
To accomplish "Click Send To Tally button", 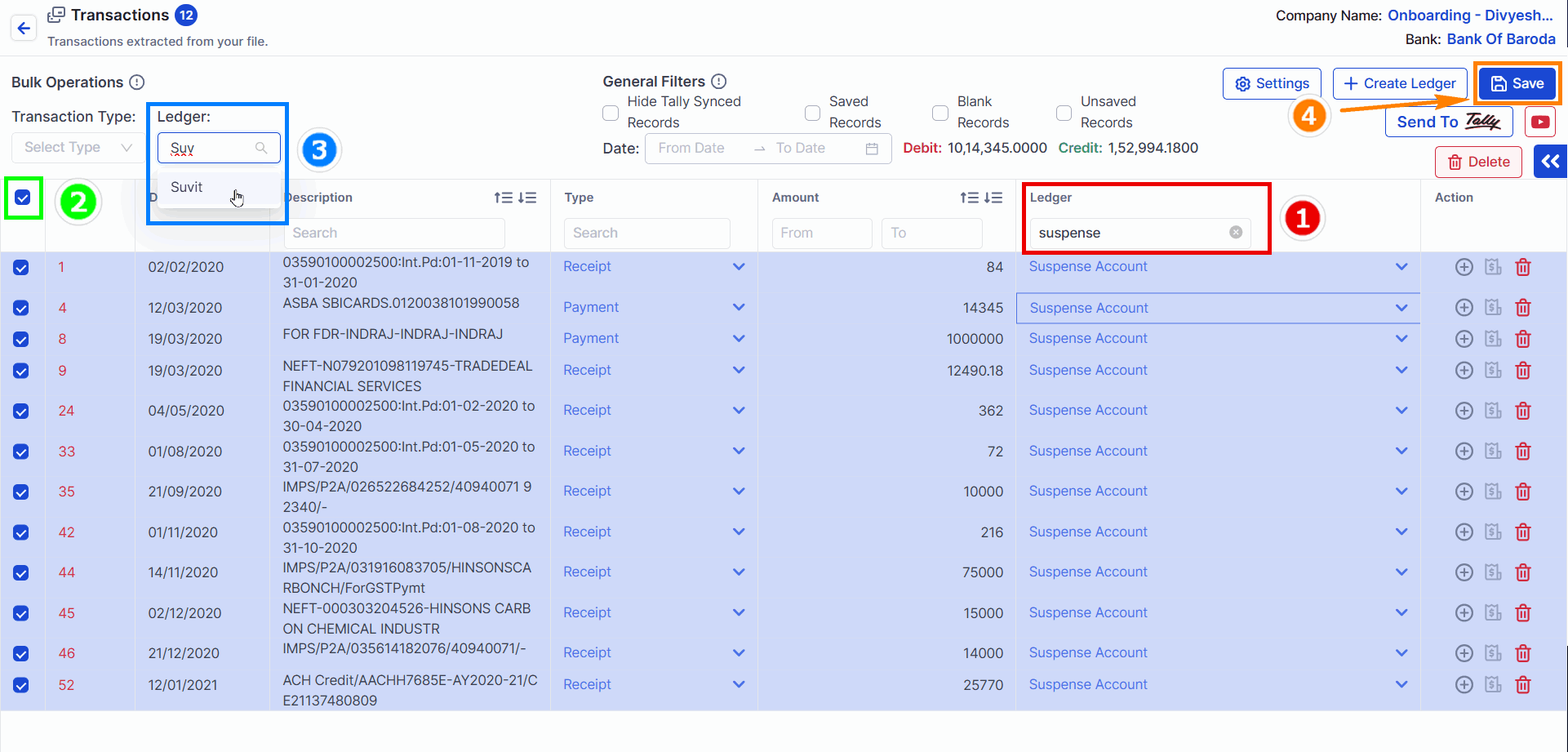I will (x=1449, y=122).
